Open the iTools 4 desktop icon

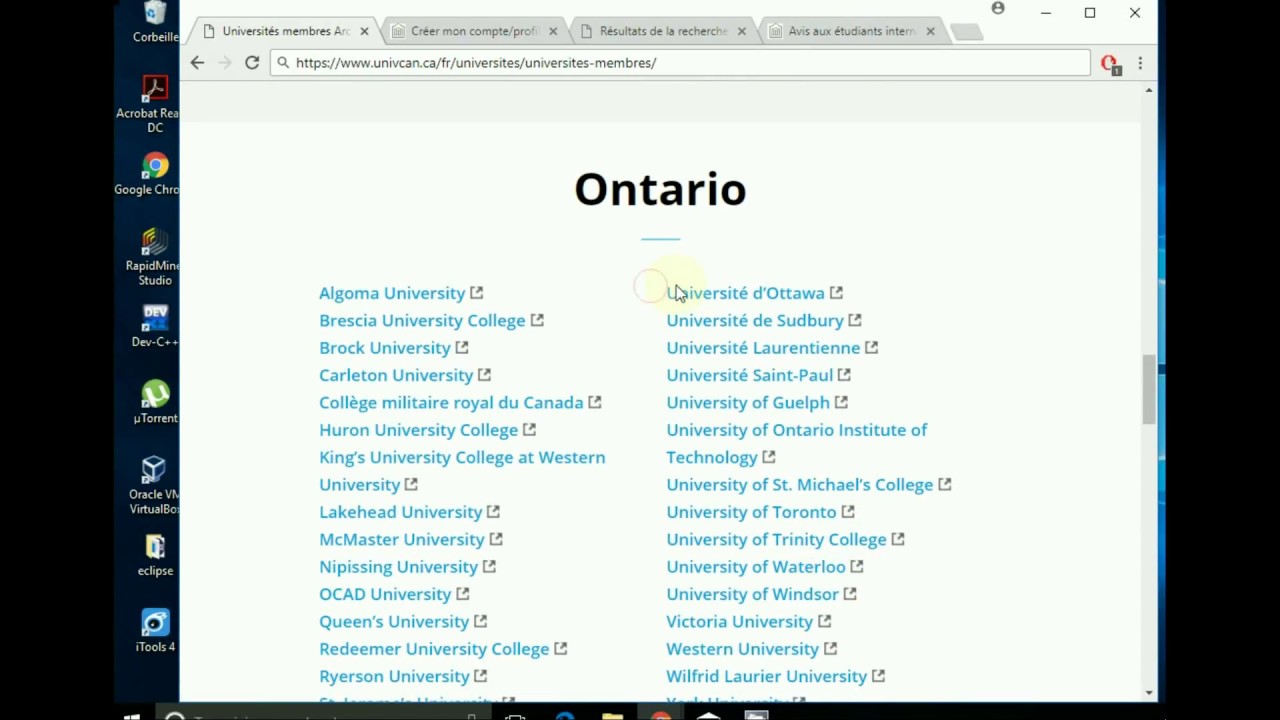[x=155, y=631]
